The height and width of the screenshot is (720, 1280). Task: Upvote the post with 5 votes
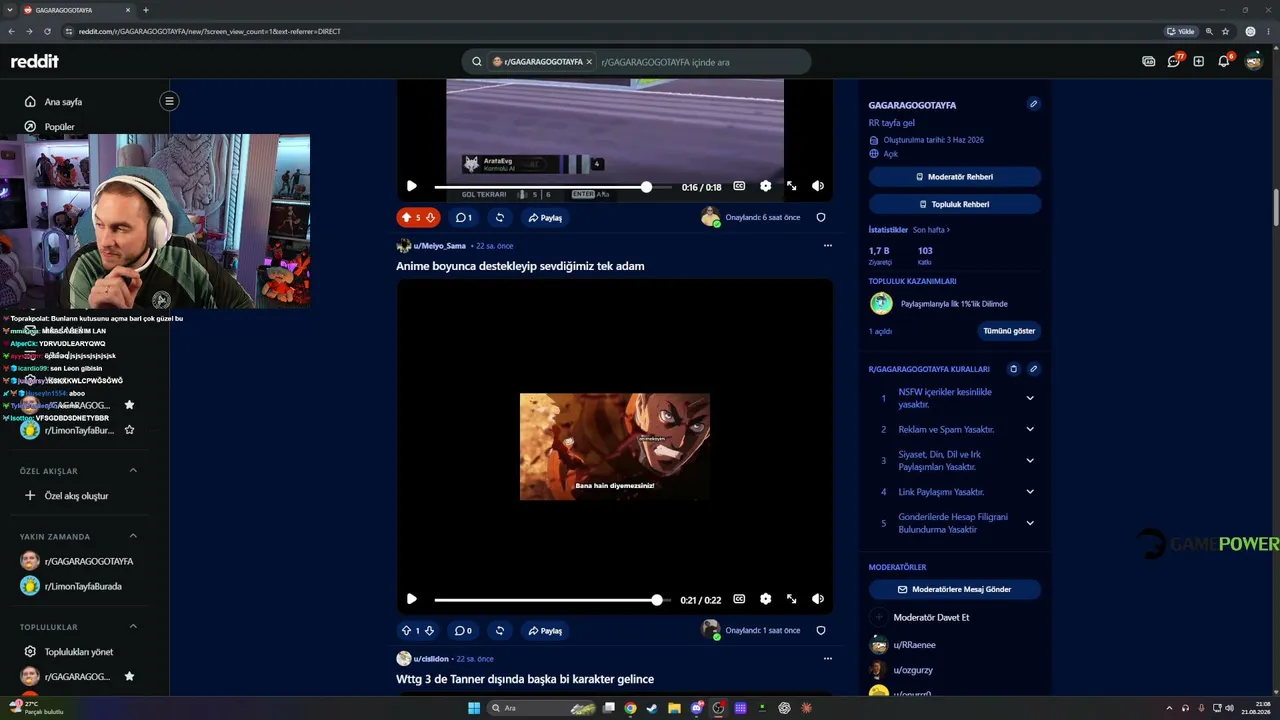[406, 217]
